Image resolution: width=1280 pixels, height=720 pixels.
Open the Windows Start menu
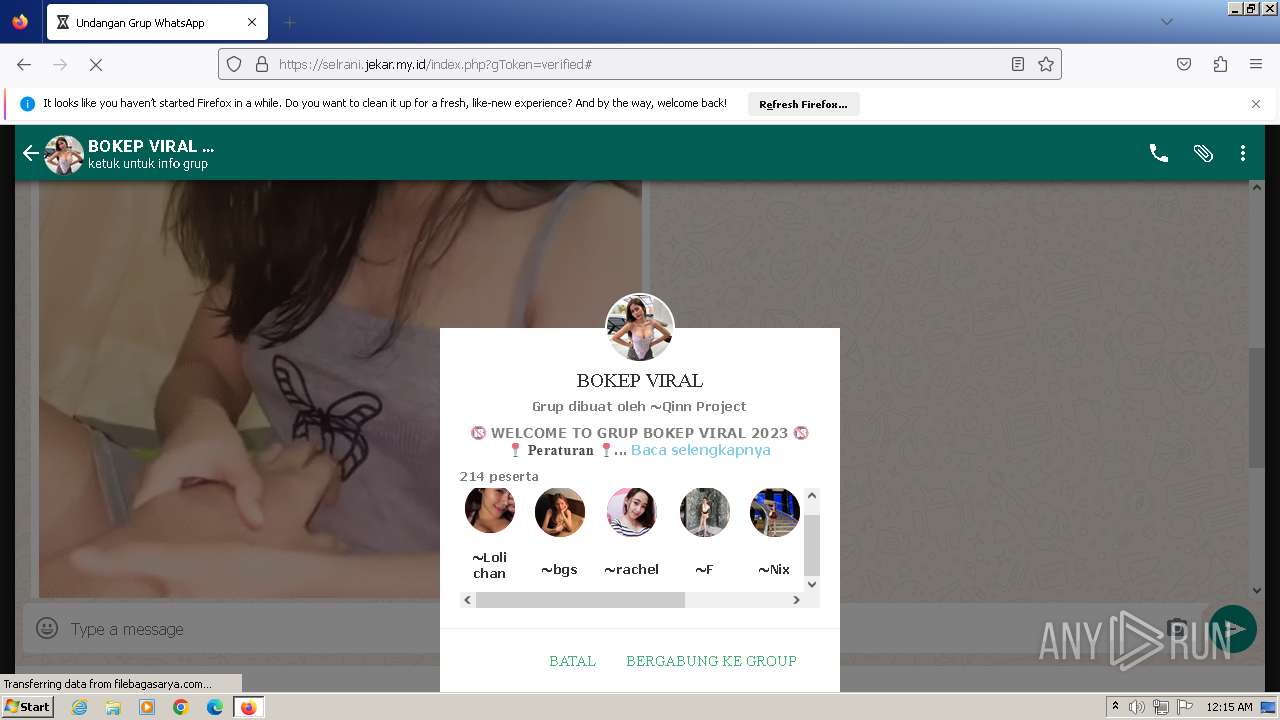click(x=28, y=707)
